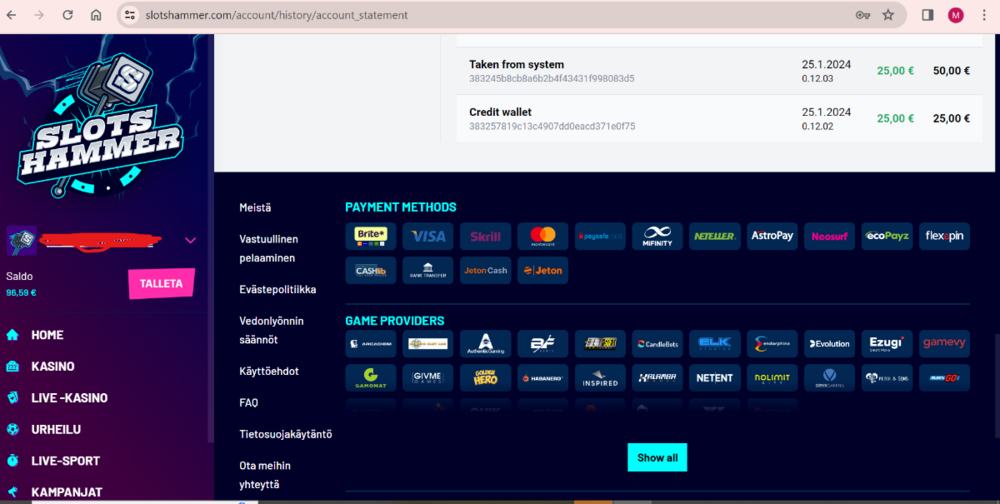Click the NetEnt provider logo
The height and width of the screenshot is (504, 1000).
(715, 378)
